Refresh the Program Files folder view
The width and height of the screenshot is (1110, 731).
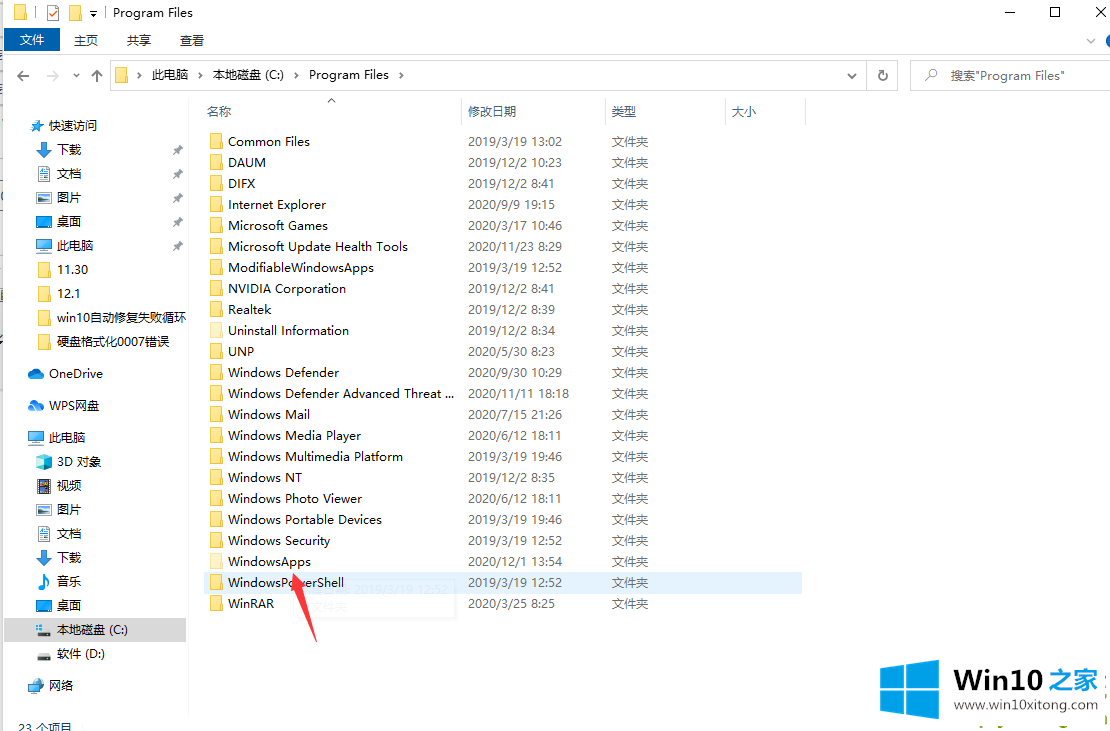pyautogui.click(x=883, y=75)
